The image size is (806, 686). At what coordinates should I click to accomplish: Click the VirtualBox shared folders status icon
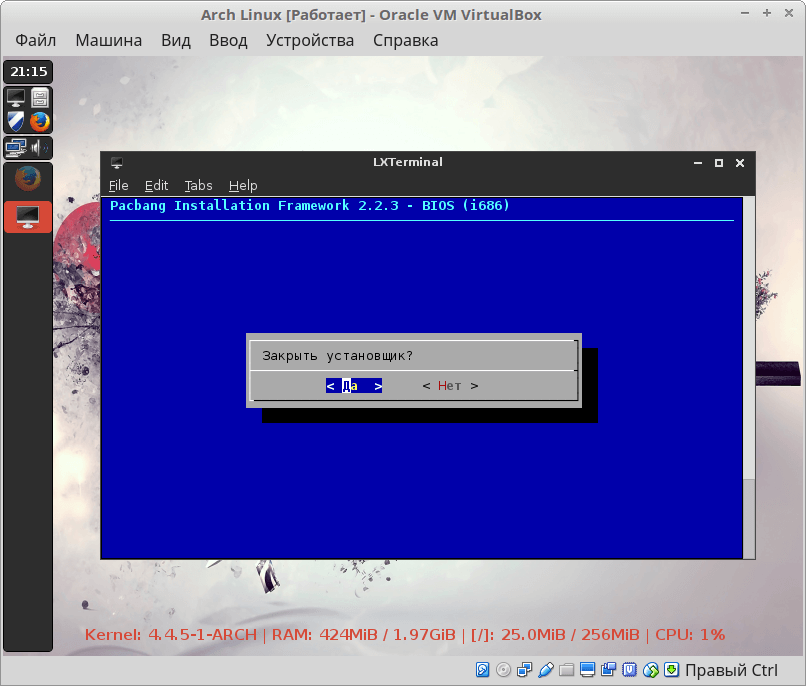[x=566, y=669]
